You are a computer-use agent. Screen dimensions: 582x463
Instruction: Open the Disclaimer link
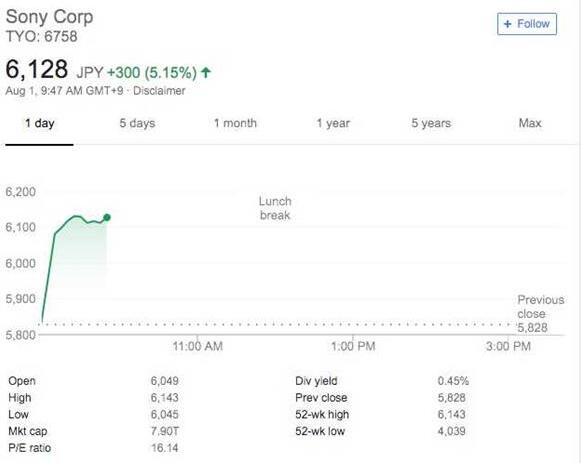click(159, 91)
